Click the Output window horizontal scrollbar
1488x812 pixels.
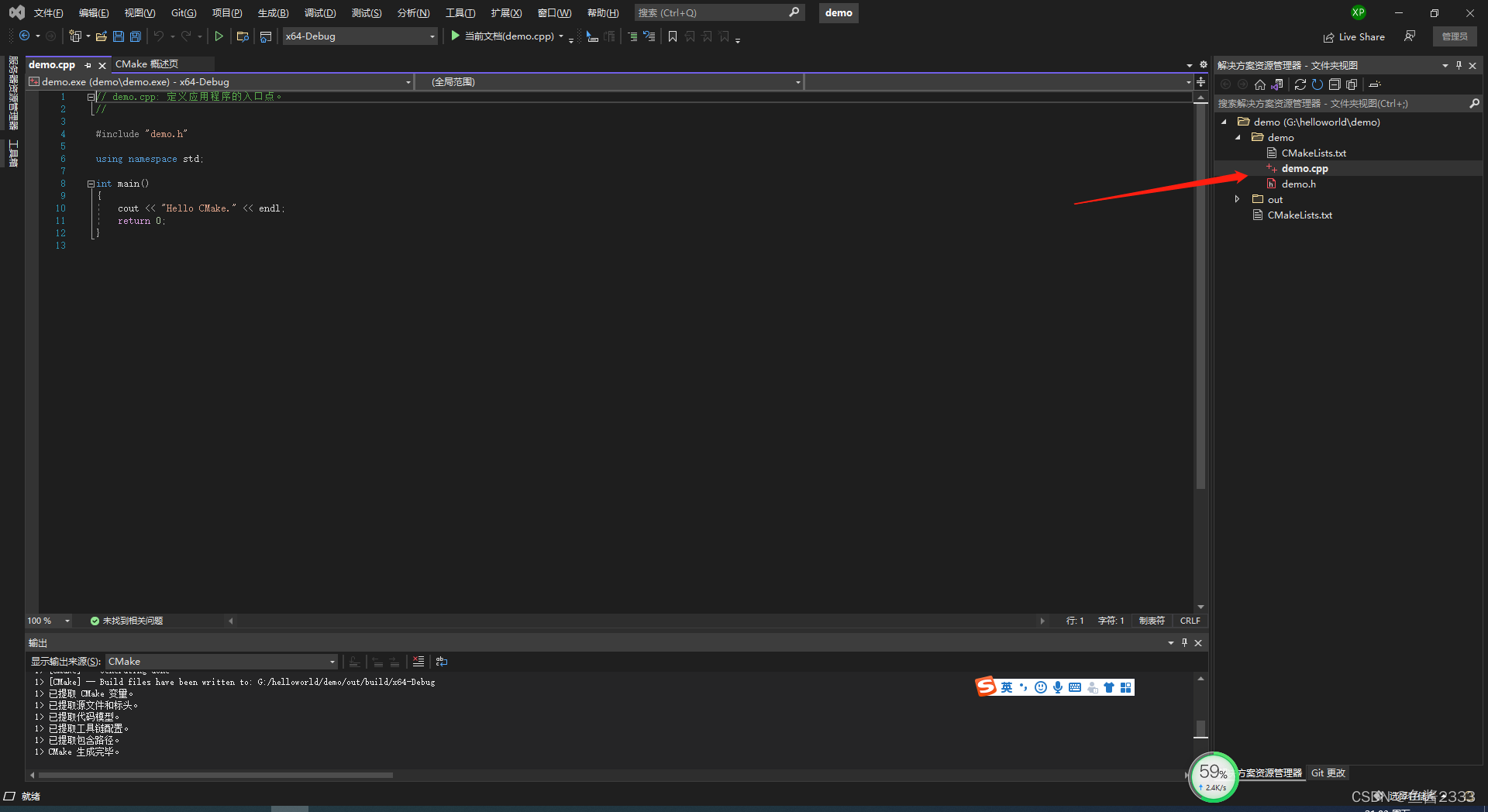[x=215, y=775]
